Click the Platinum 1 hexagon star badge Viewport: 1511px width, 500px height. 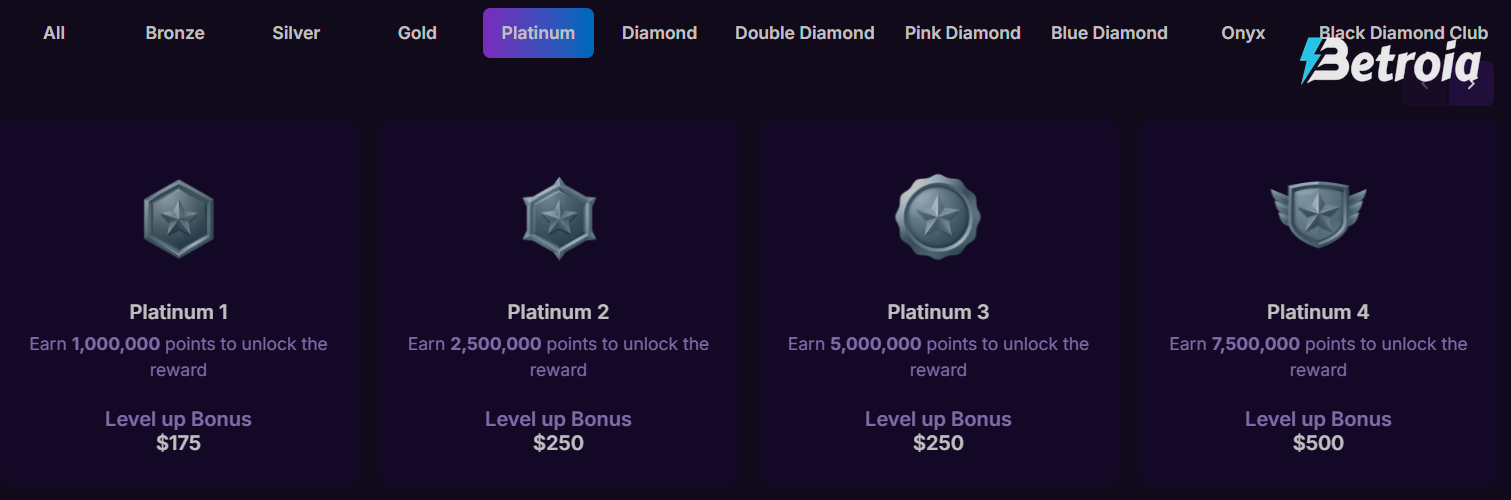point(179,219)
